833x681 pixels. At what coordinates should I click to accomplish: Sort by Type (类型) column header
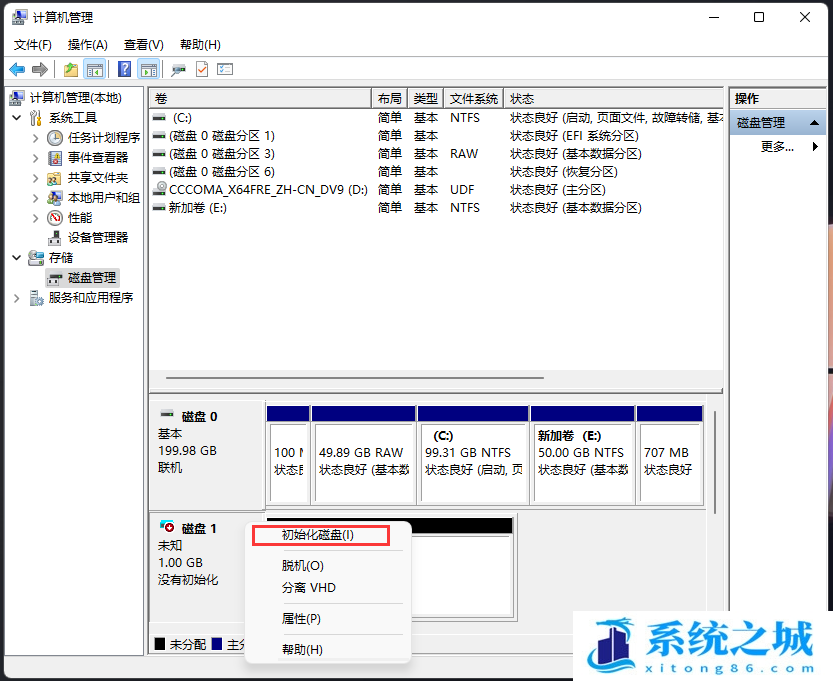(x=426, y=99)
